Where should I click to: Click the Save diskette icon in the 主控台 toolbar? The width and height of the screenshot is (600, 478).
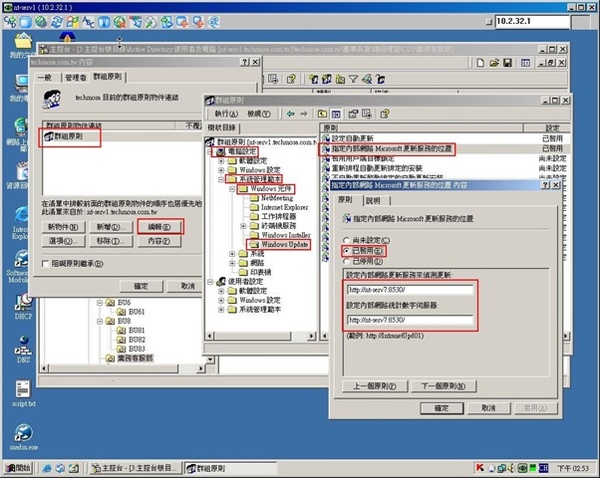(507, 63)
